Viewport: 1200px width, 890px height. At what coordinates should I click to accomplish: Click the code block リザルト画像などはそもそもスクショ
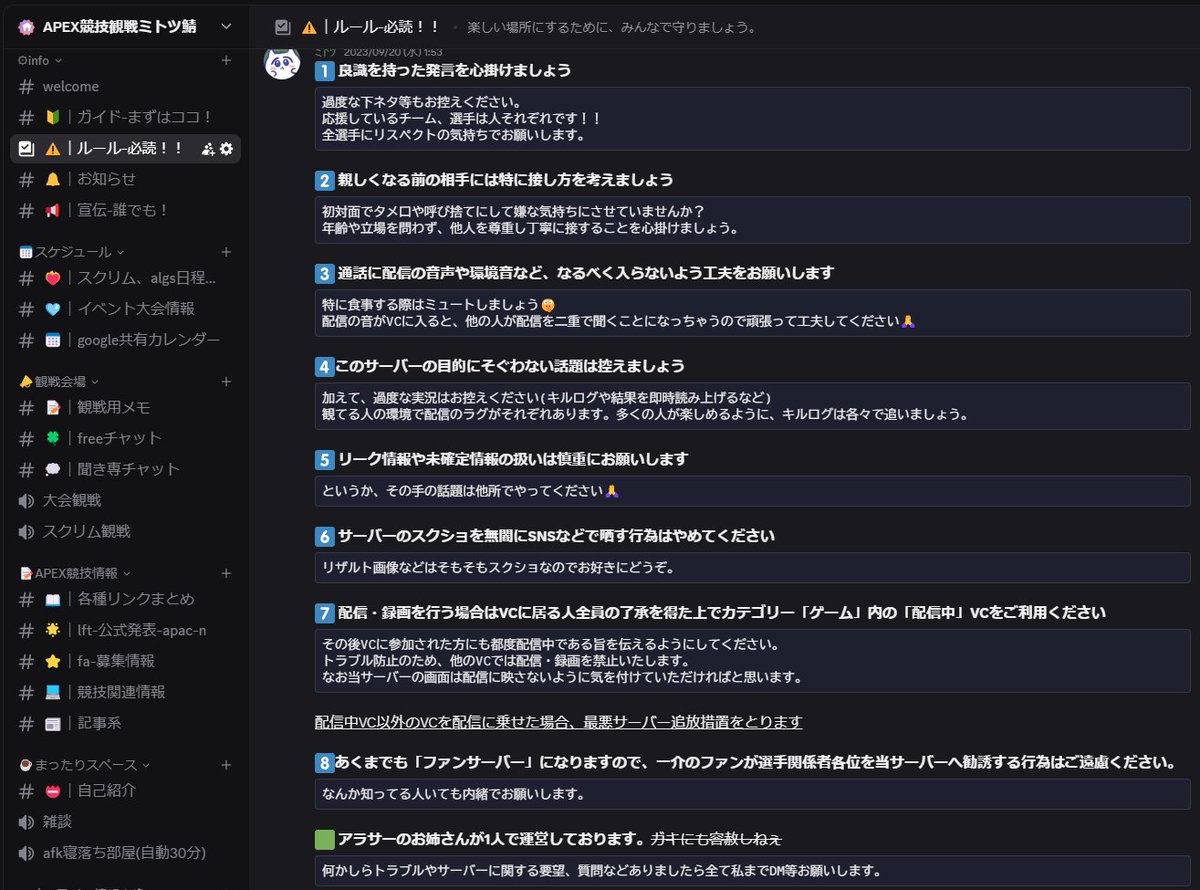(752, 568)
